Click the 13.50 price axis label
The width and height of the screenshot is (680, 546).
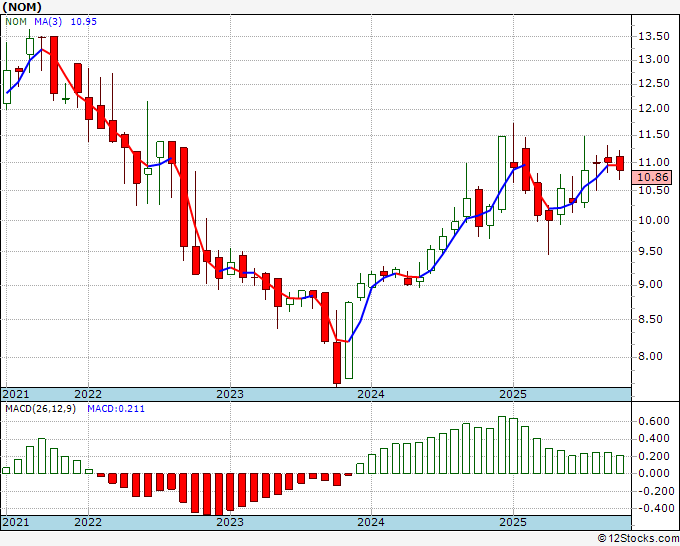(x=654, y=36)
